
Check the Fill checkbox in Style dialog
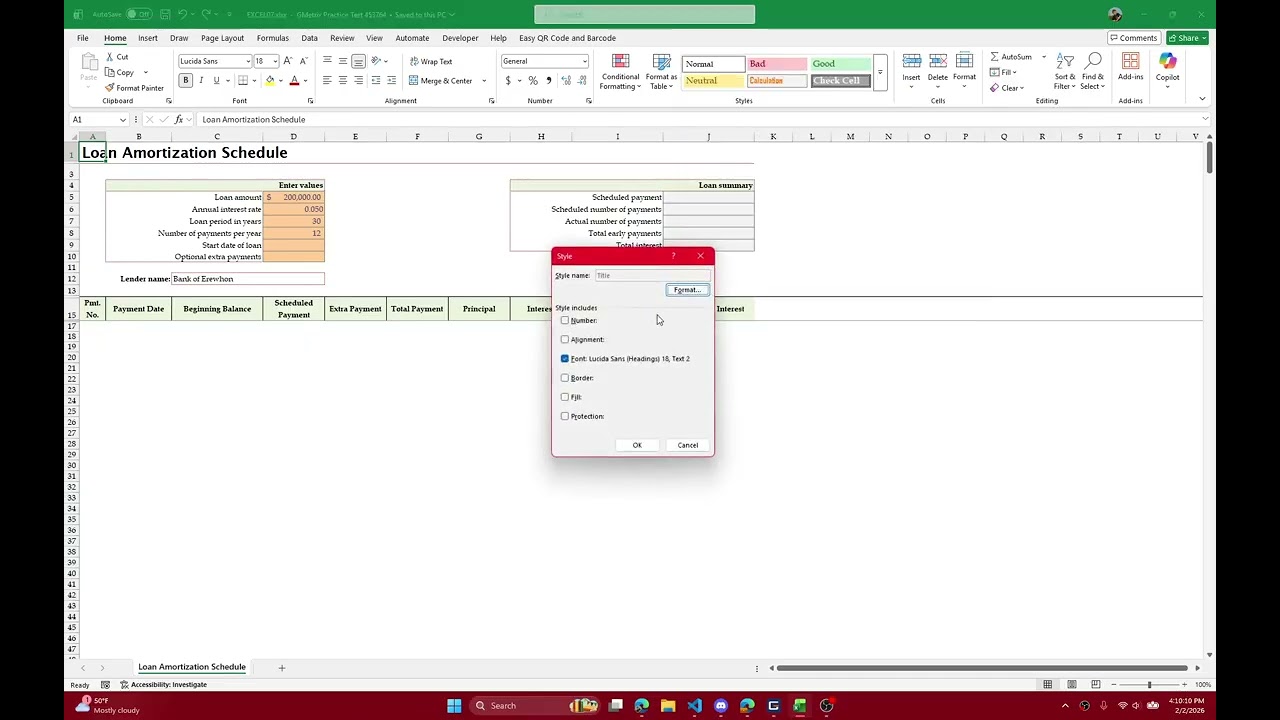tap(565, 397)
